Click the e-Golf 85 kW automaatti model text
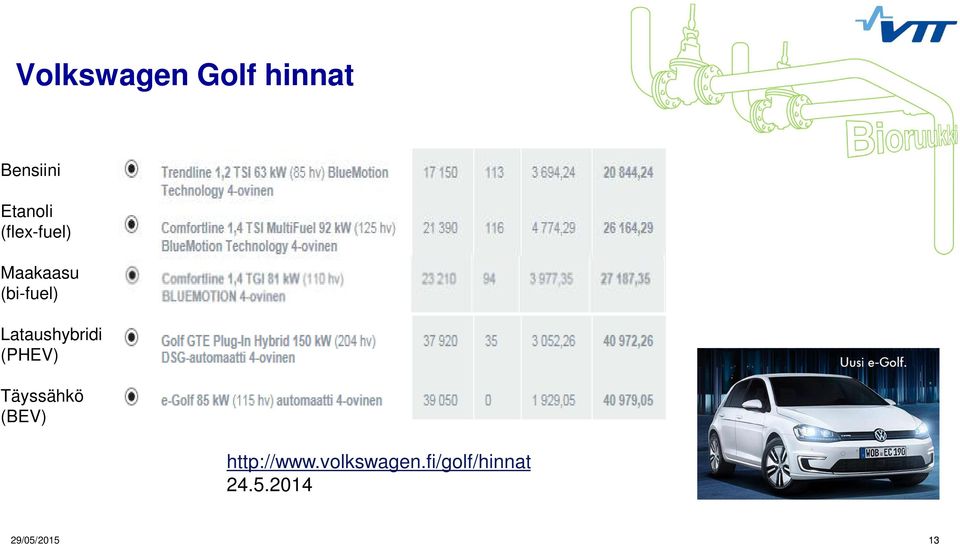This screenshot has width=960, height=544. click(x=272, y=401)
